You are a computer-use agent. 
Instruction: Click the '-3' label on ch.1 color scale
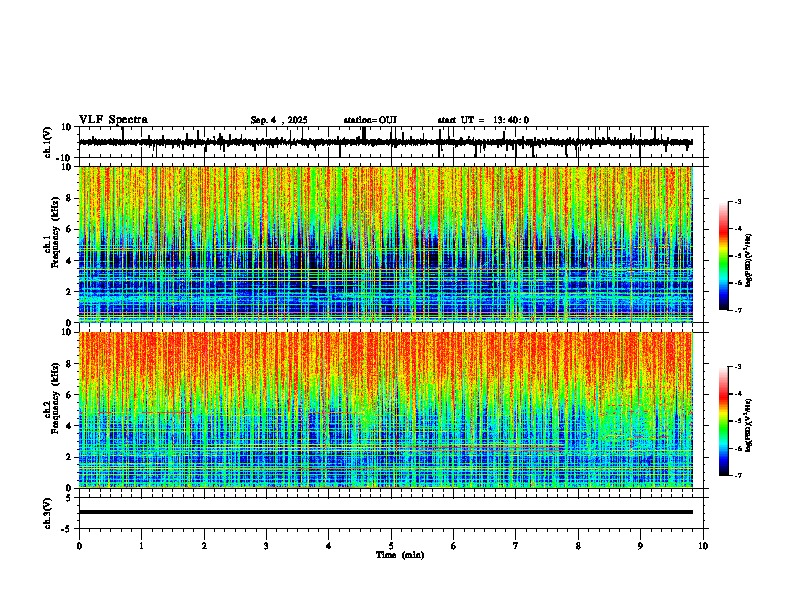[x=737, y=201]
